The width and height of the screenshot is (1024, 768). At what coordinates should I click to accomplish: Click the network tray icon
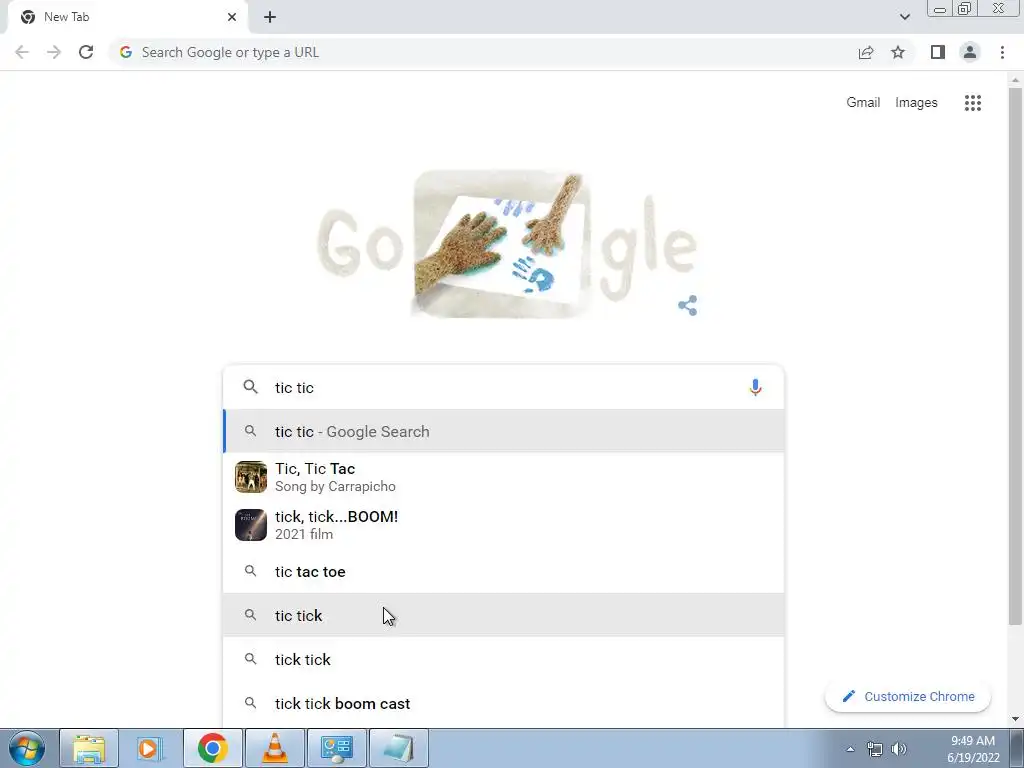point(874,749)
